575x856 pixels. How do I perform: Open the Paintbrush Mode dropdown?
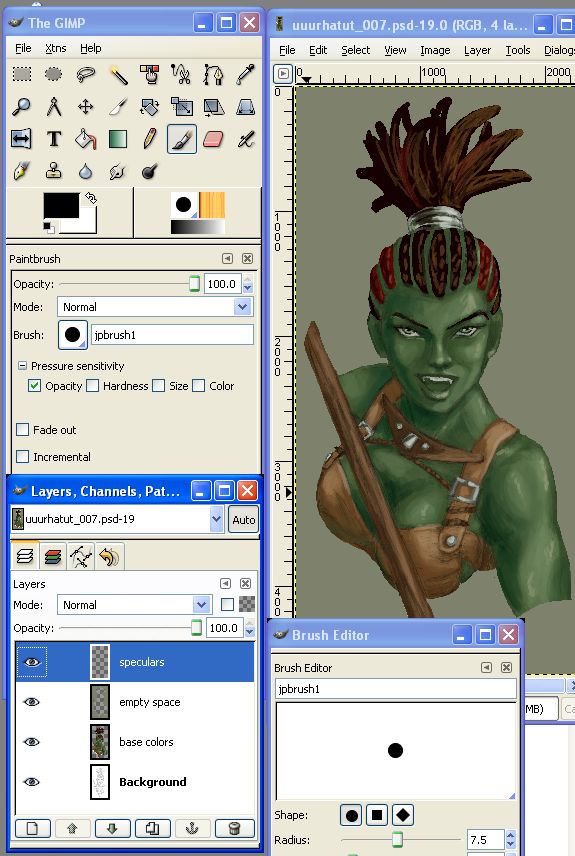155,307
